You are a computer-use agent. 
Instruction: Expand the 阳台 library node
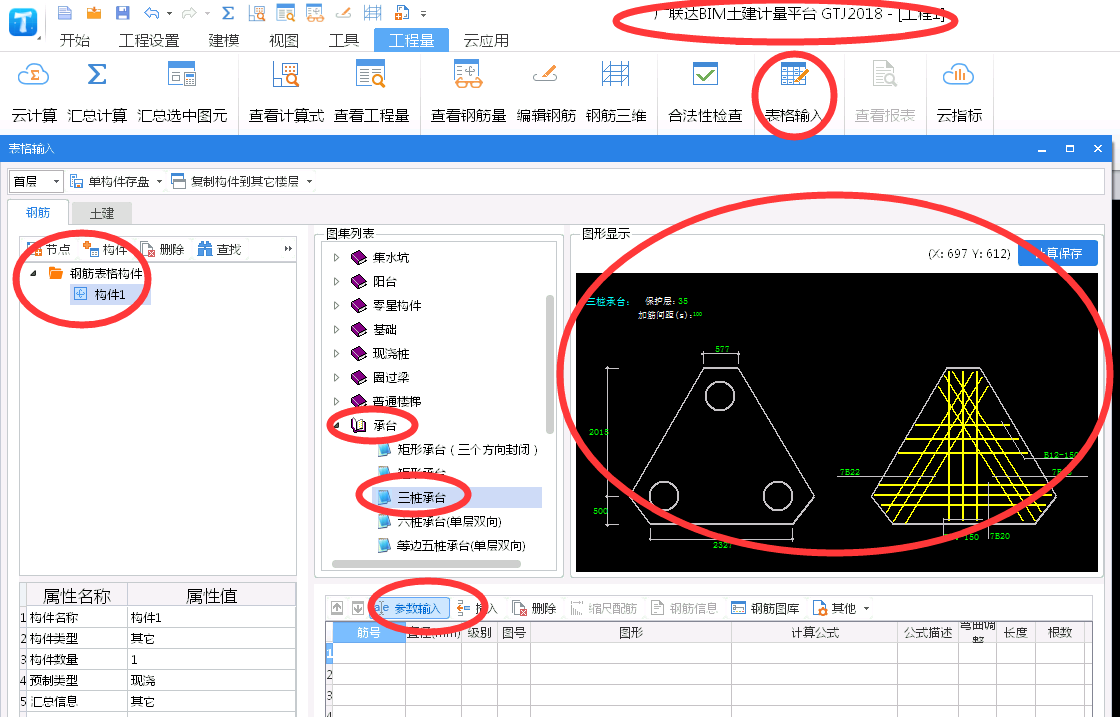pyautogui.click(x=336, y=282)
